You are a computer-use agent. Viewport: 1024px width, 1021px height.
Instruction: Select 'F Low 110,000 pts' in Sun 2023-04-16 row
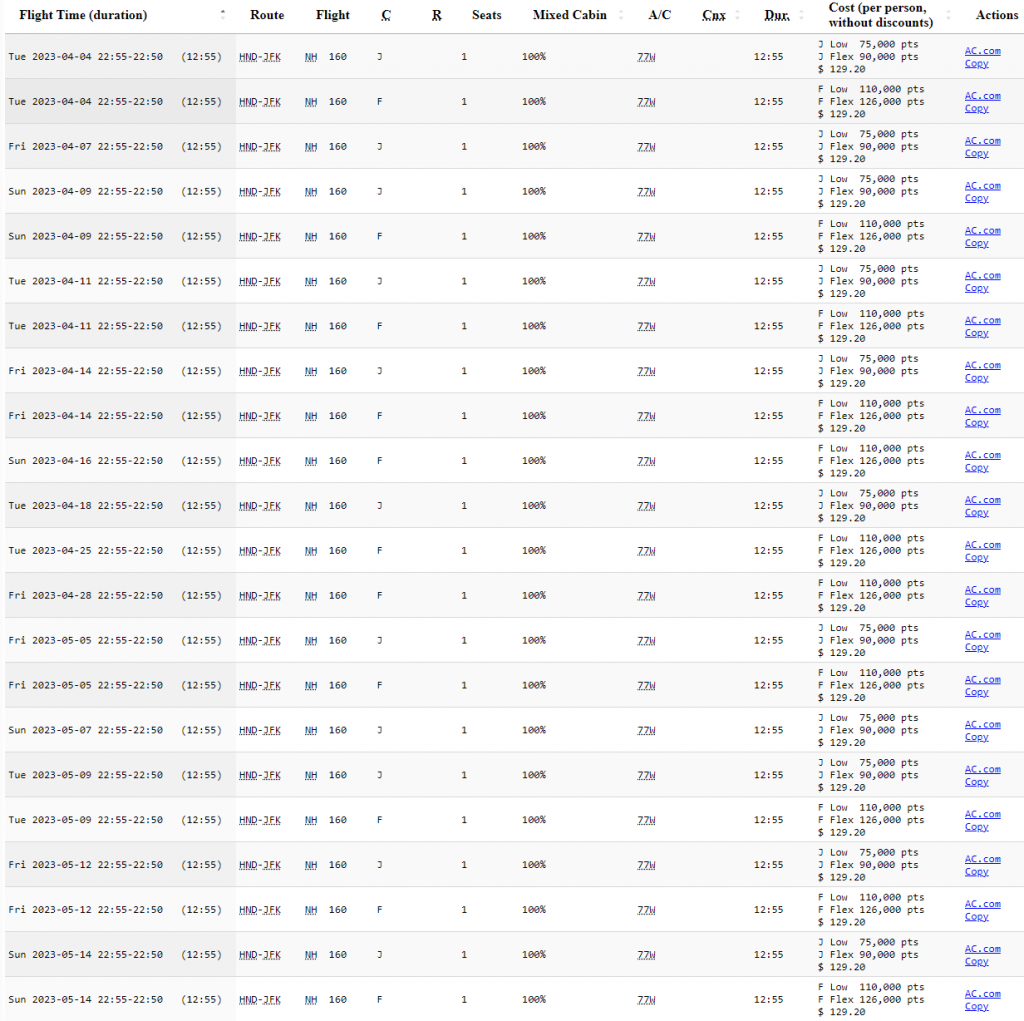coord(871,449)
